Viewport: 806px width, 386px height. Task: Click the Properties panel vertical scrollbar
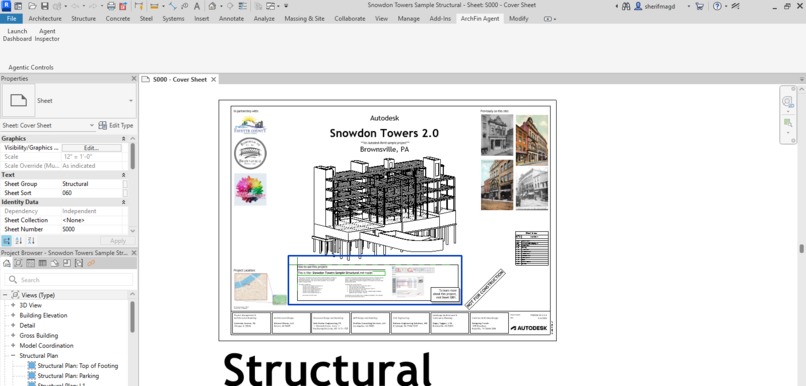tap(133, 156)
